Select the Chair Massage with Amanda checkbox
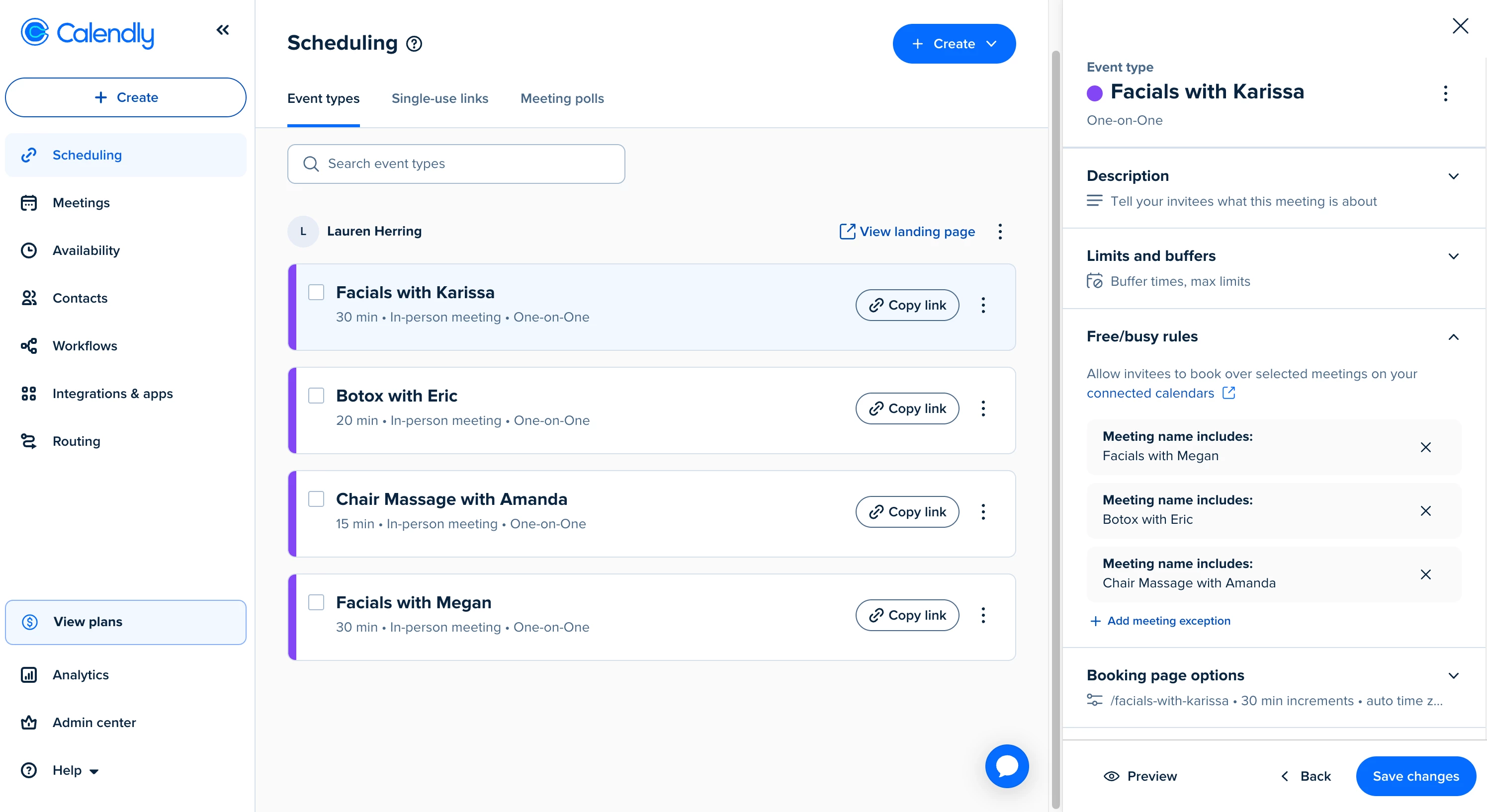 tap(316, 499)
